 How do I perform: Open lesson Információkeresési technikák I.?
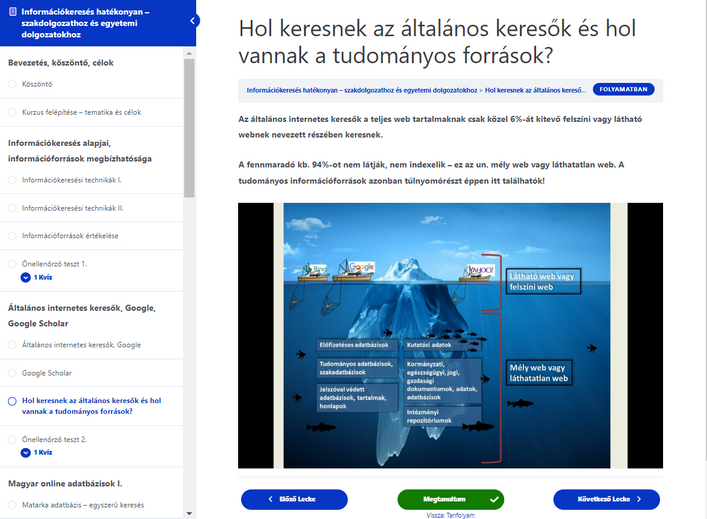point(71,180)
